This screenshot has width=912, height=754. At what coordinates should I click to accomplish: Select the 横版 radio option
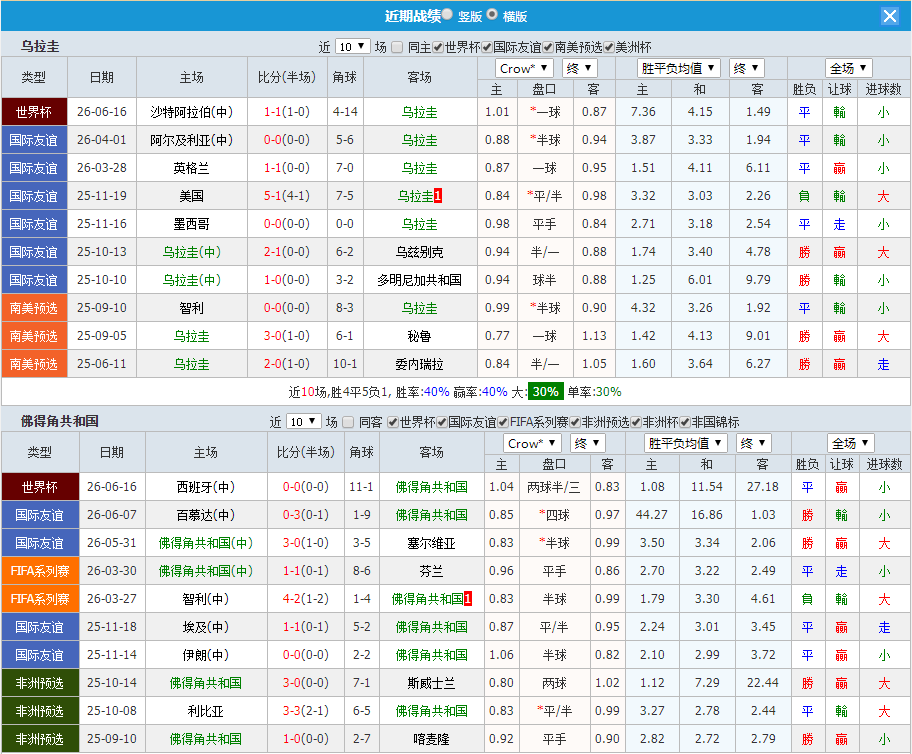tap(492, 15)
